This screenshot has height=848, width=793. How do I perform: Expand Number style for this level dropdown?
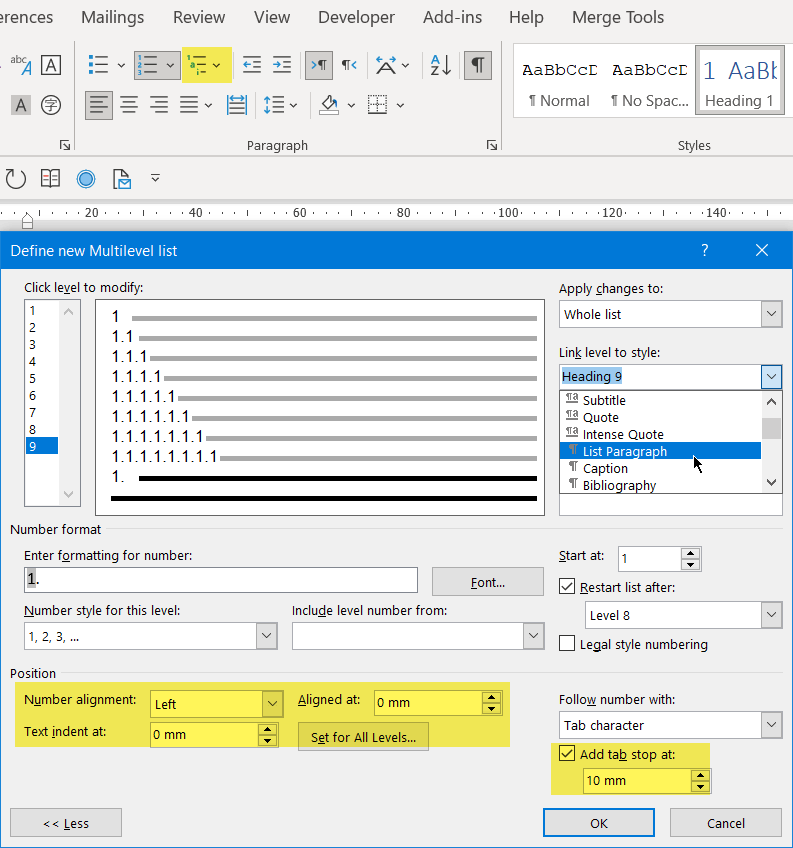[266, 636]
